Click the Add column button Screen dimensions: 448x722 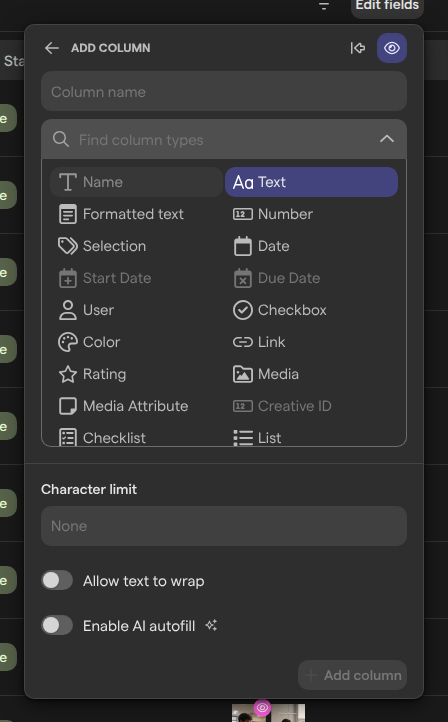pyautogui.click(x=353, y=675)
